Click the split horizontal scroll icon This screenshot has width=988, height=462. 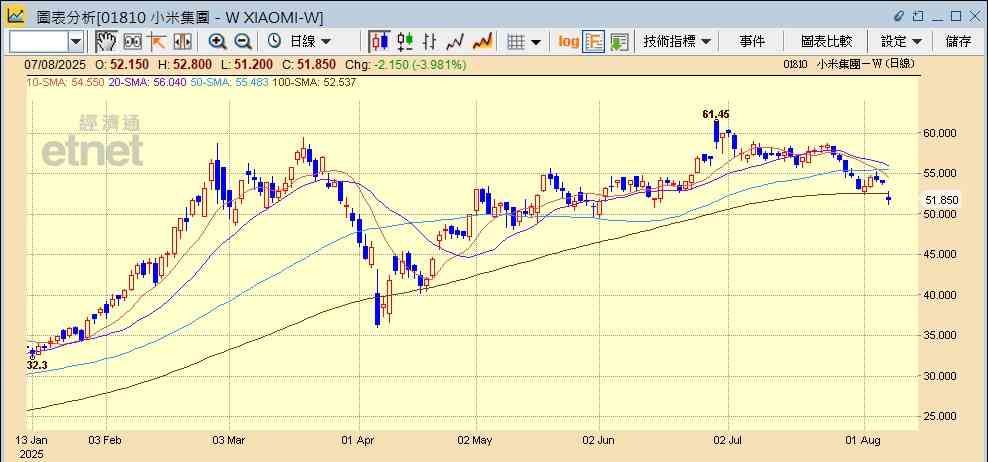pos(182,42)
